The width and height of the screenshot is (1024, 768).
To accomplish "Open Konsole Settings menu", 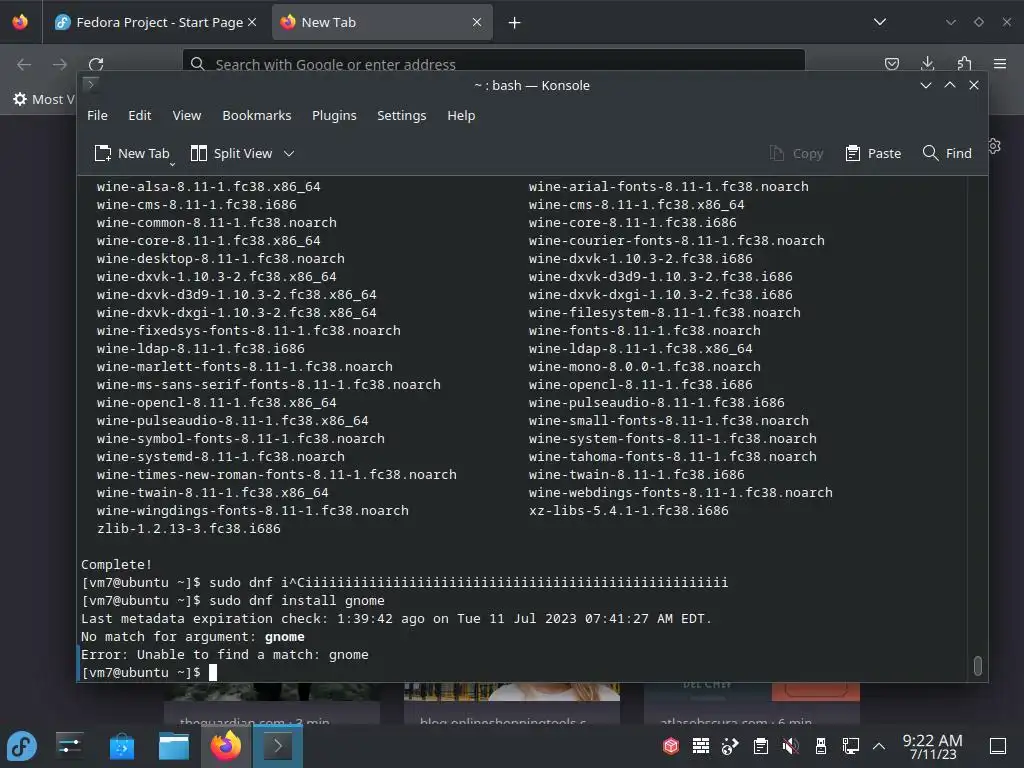I will click(x=402, y=116).
